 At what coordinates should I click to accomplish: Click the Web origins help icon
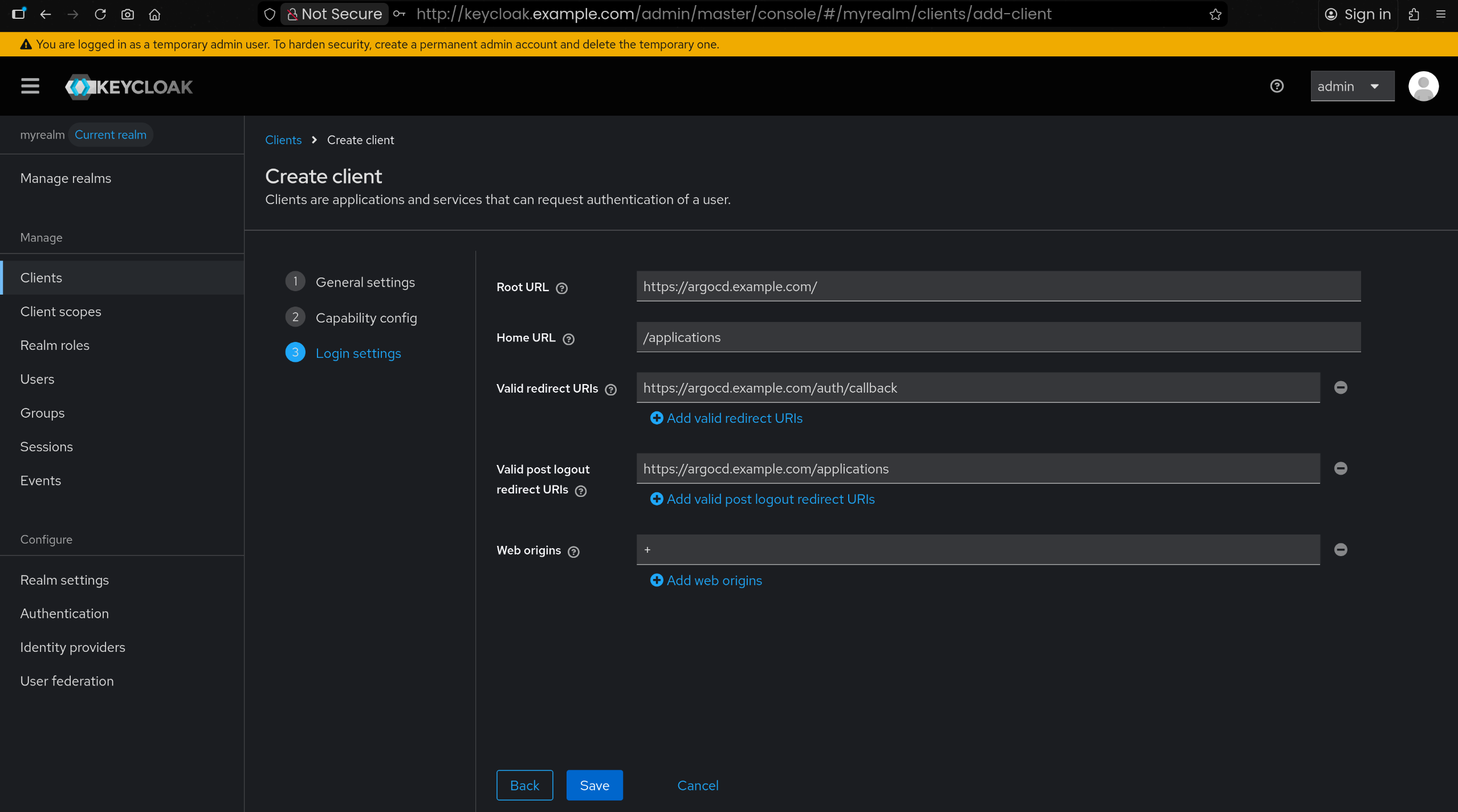coord(573,552)
